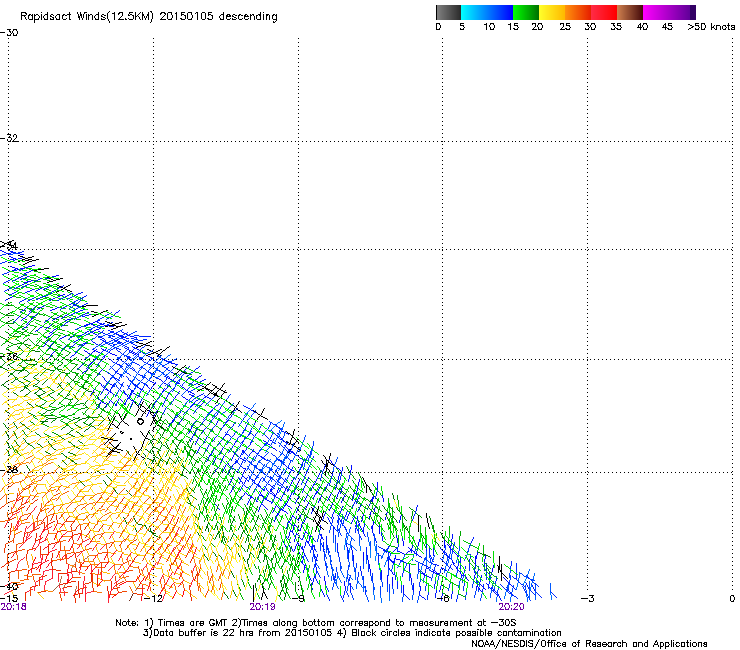The height and width of the screenshot is (650, 740).
Task: Click the "NOAA/NESDIS/Office of Research and Applications" credit
Action: coord(589,644)
